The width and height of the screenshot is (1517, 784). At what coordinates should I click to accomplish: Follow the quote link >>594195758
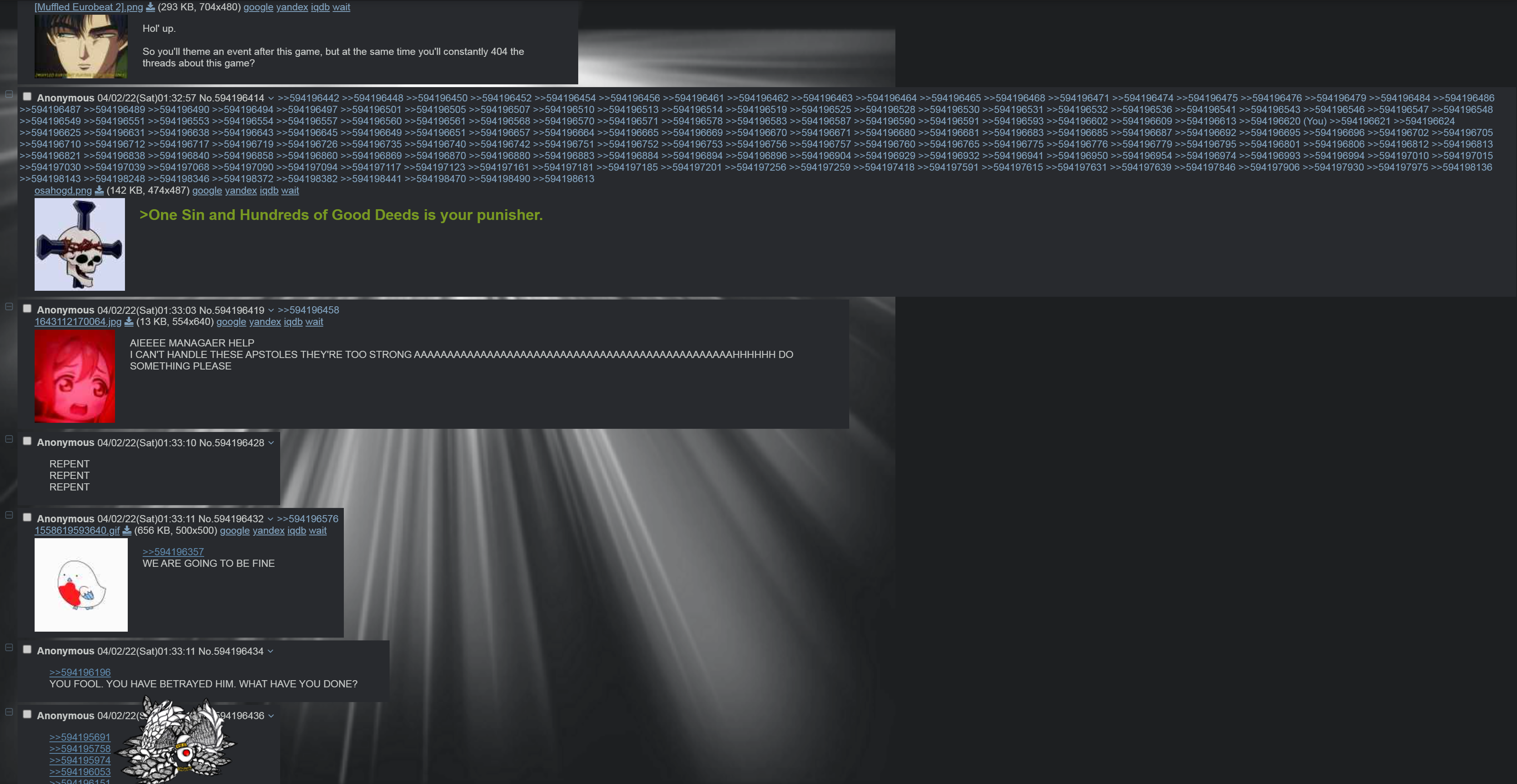[80, 749]
